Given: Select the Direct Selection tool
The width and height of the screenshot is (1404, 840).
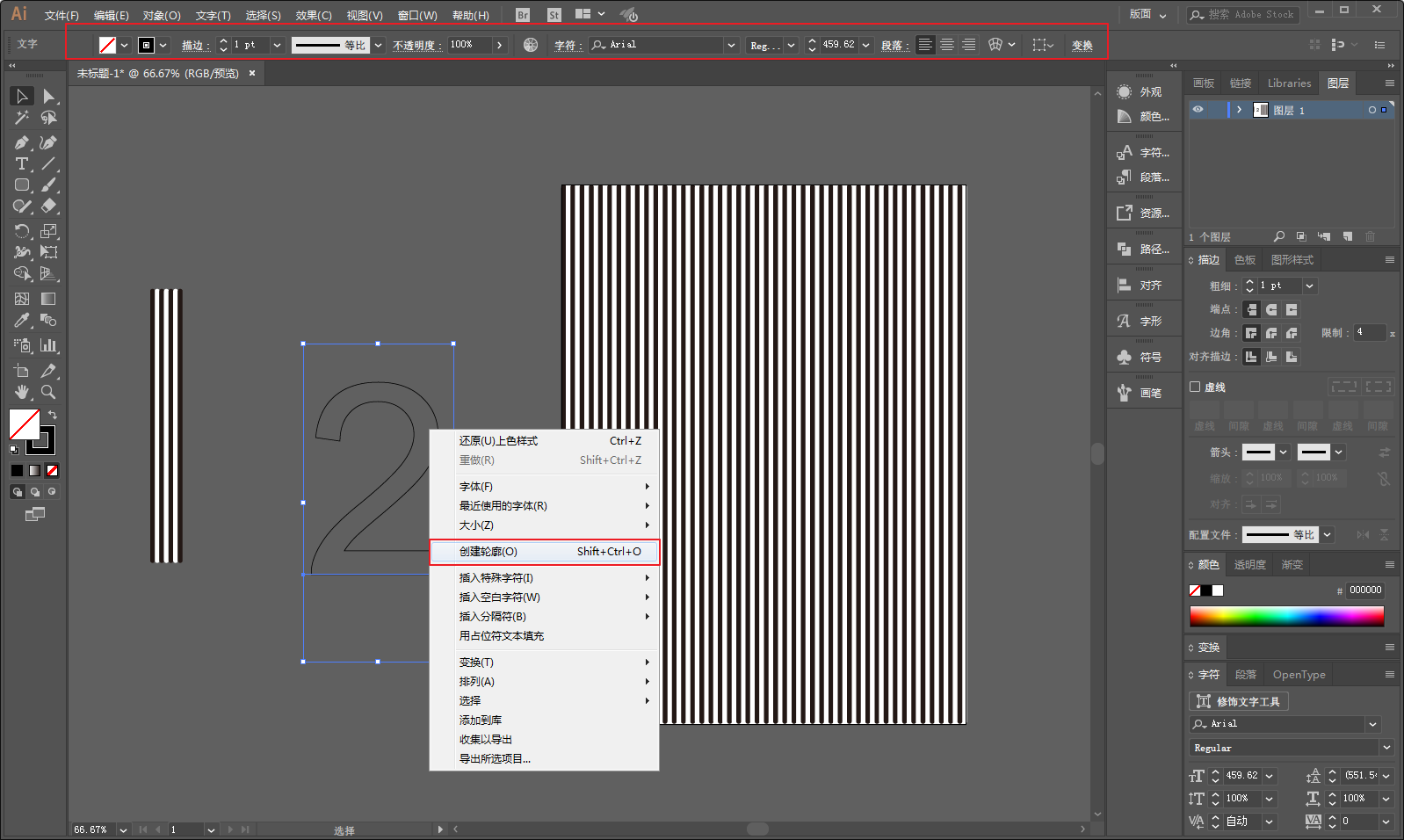Looking at the screenshot, I should [x=49, y=96].
